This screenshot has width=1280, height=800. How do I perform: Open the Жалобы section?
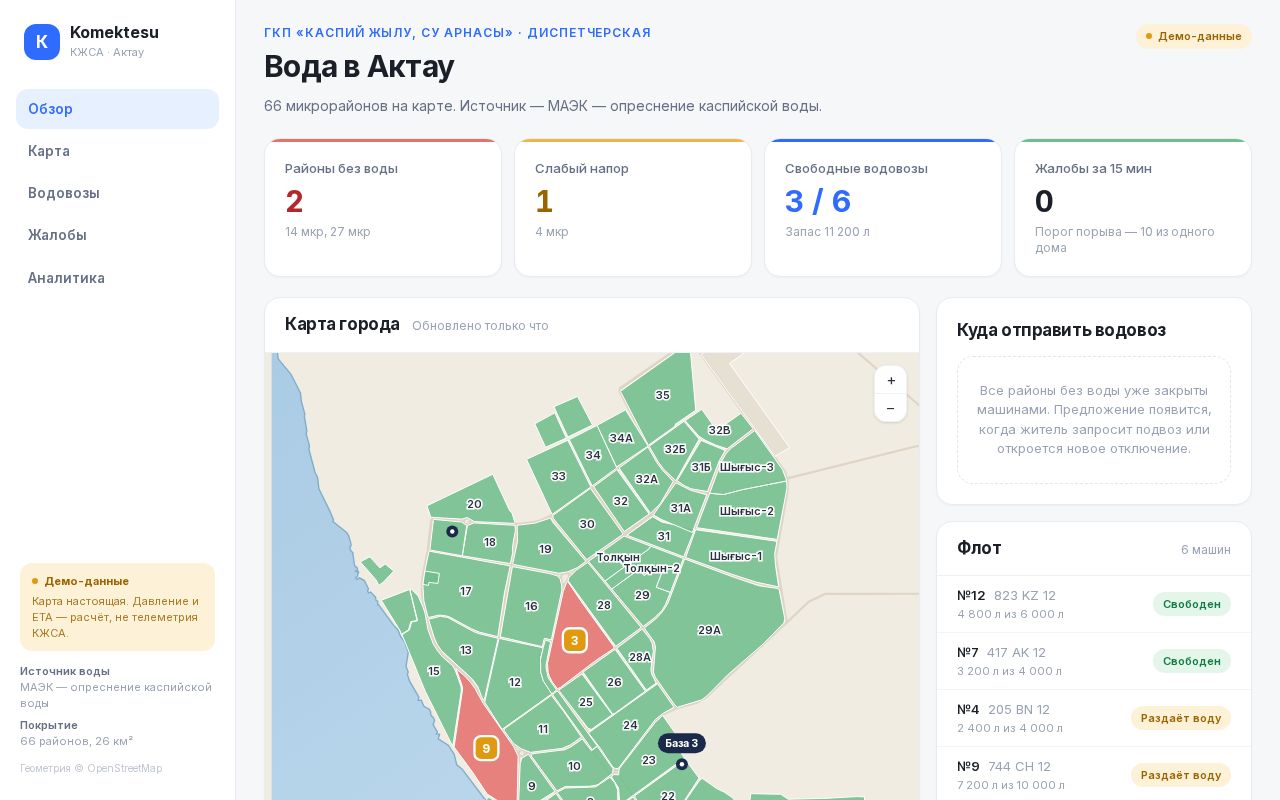tap(117, 235)
